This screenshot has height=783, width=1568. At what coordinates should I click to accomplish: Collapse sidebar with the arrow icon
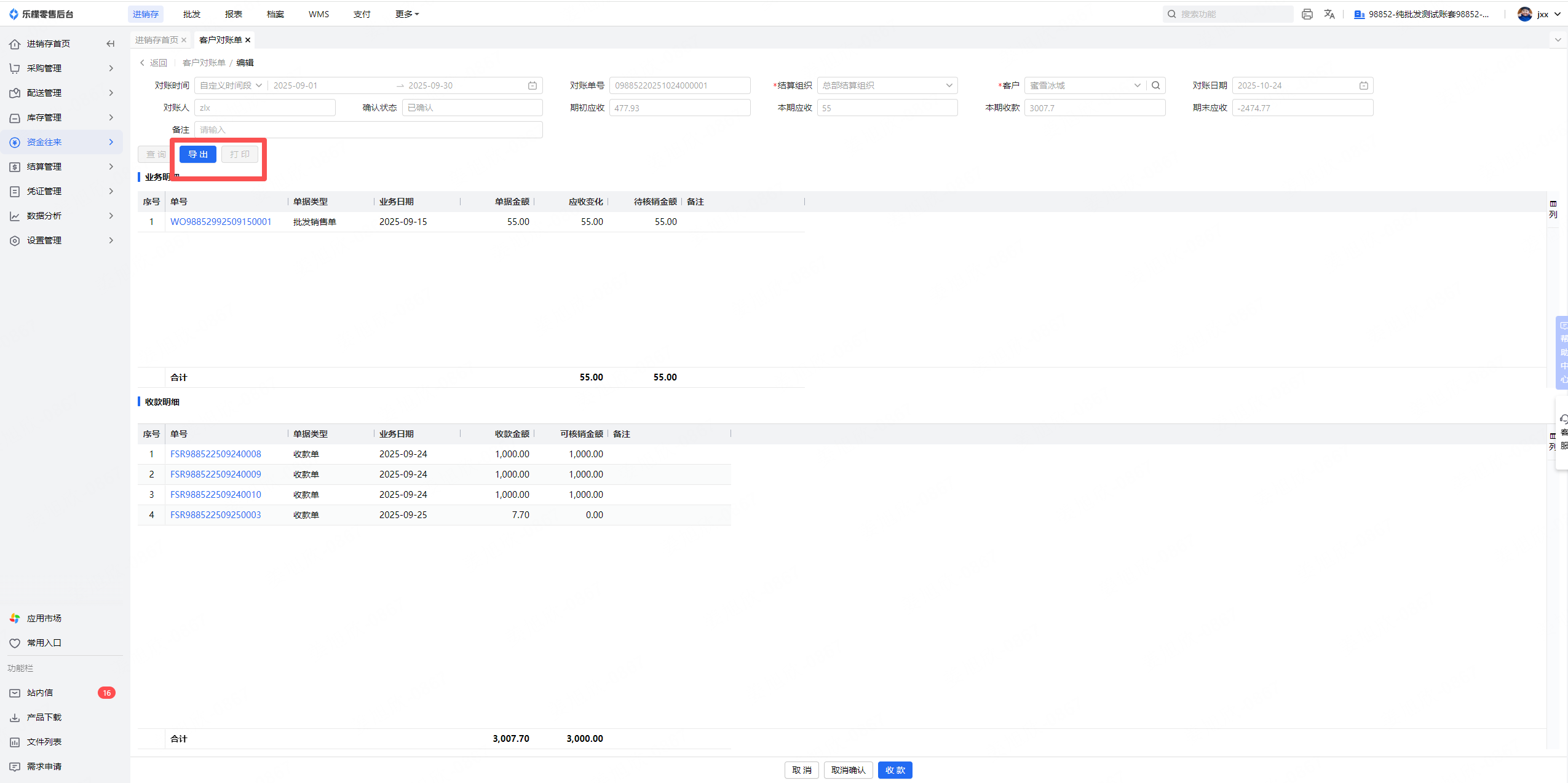point(110,44)
